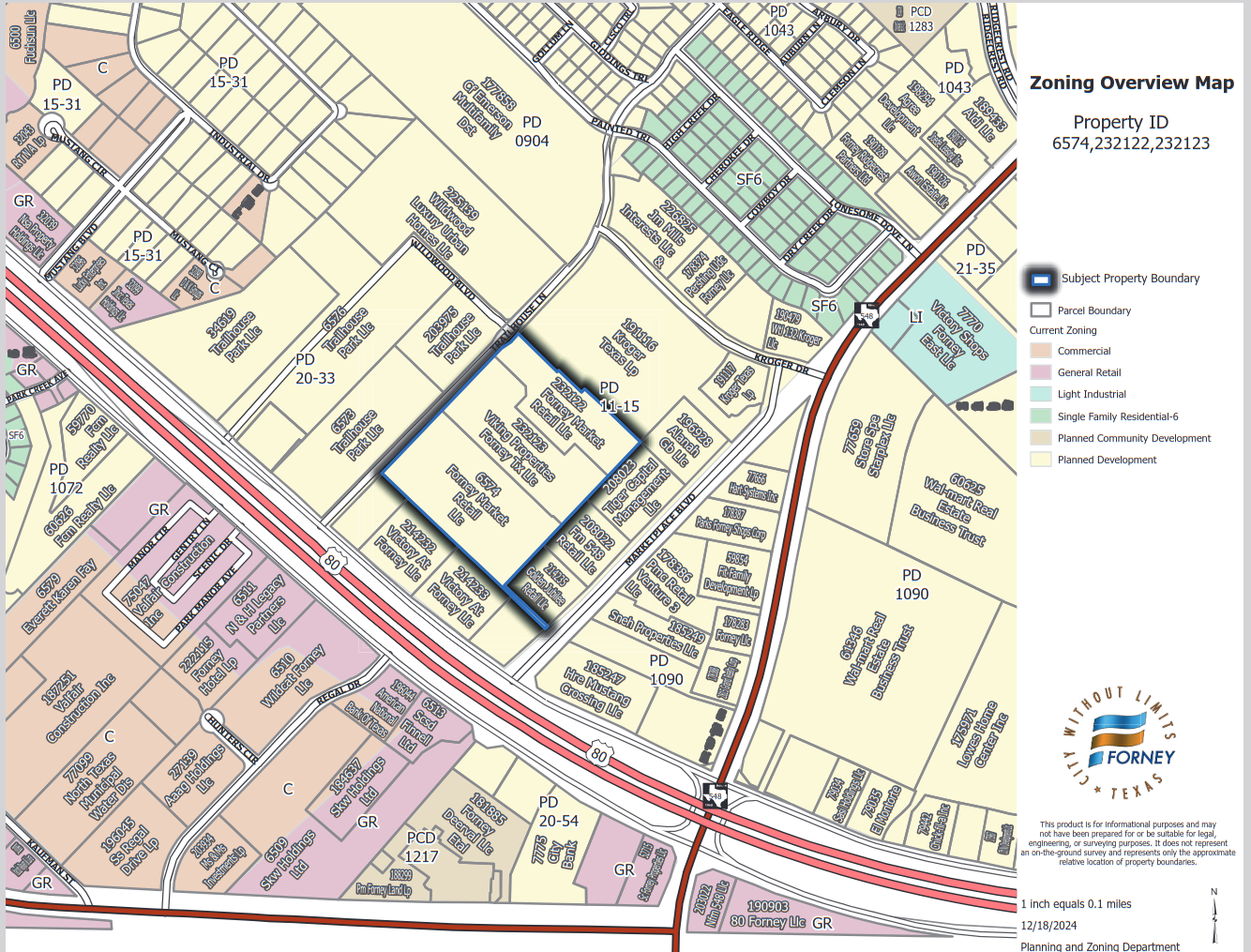Select the FM 548 shield near Kroger Dr
The width and height of the screenshot is (1251, 952).
[867, 314]
